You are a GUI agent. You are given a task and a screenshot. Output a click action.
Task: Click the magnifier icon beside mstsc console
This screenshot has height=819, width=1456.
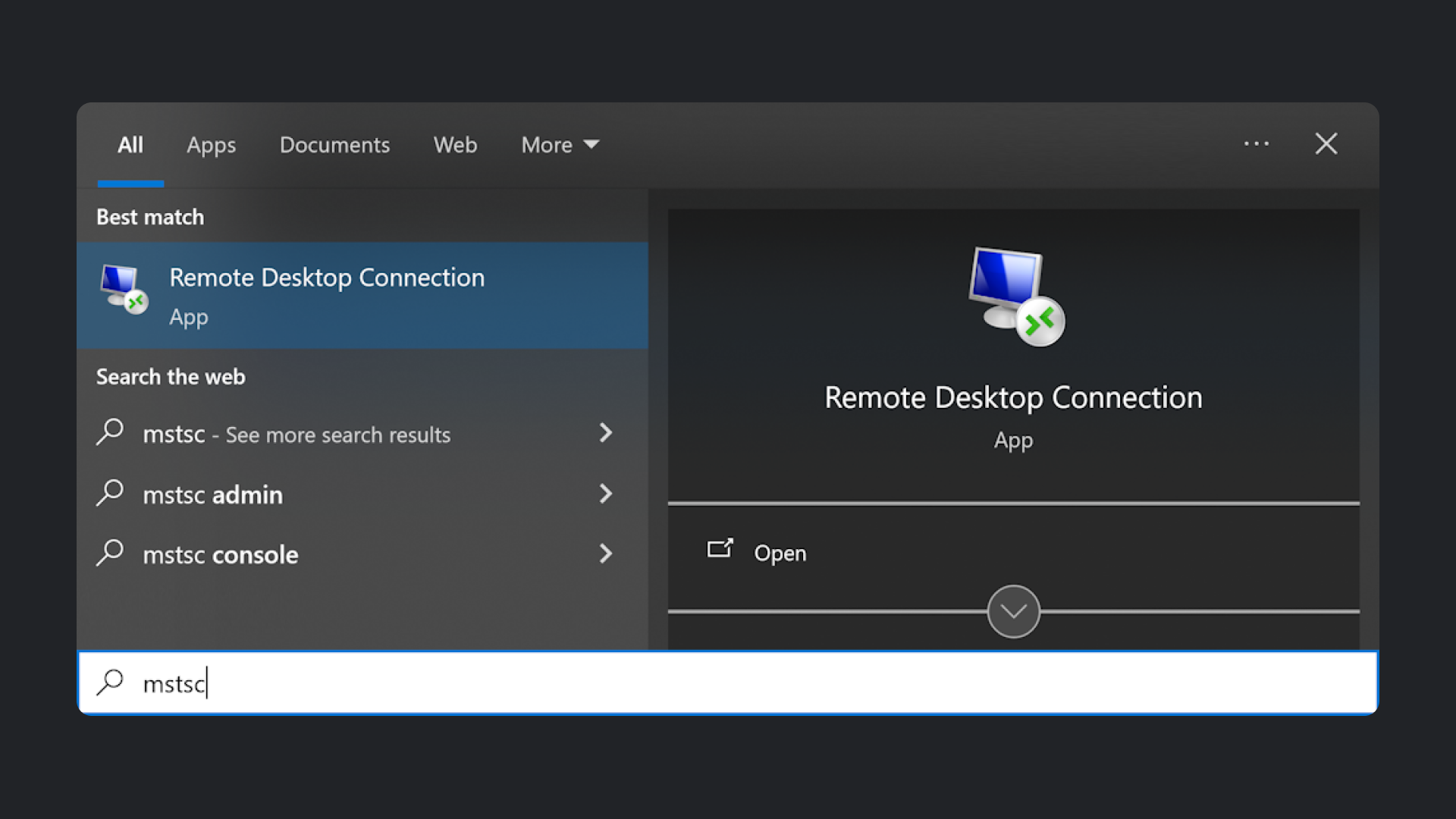pos(110,554)
